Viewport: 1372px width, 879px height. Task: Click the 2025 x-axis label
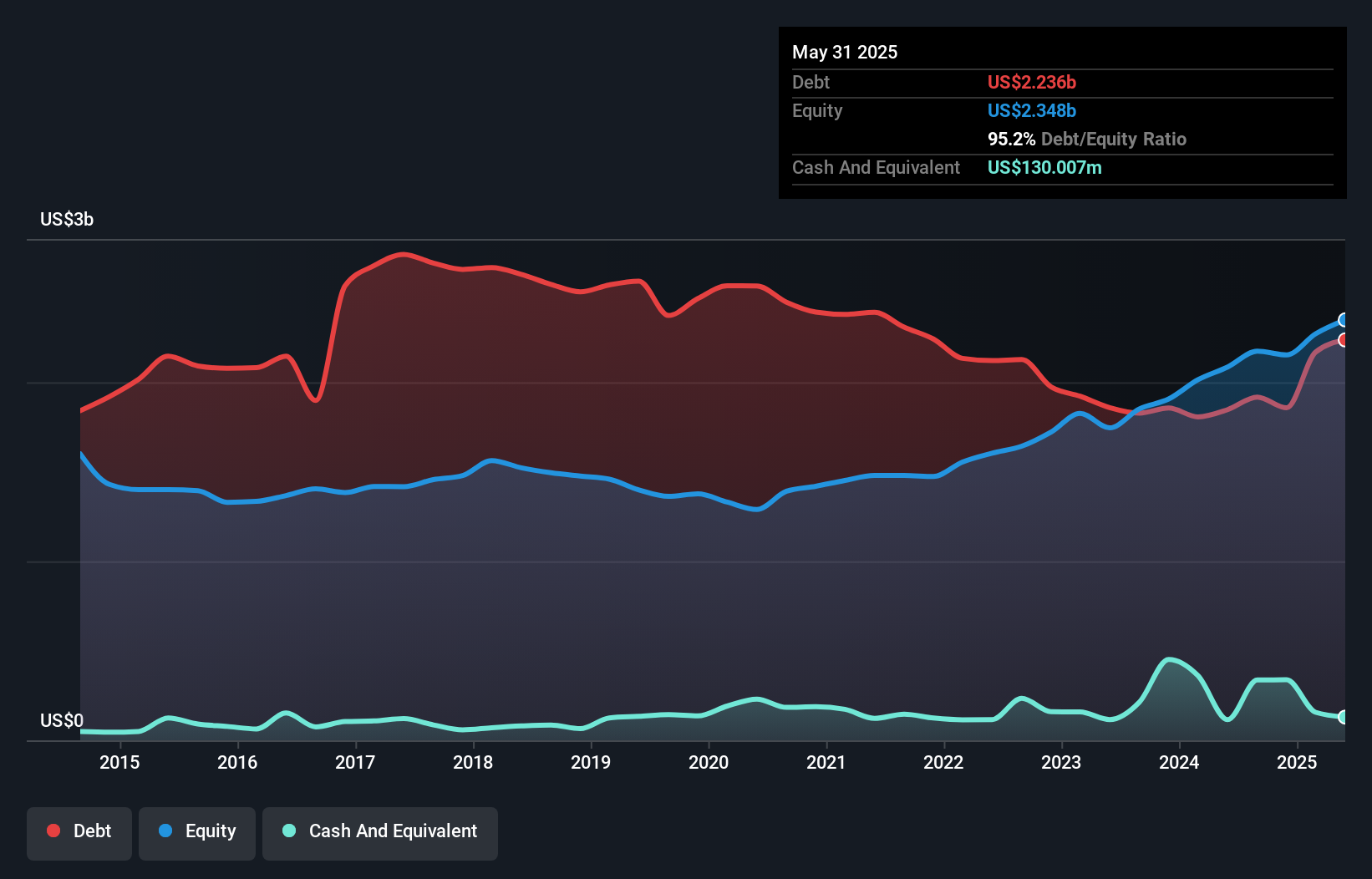pyautogui.click(x=1297, y=762)
